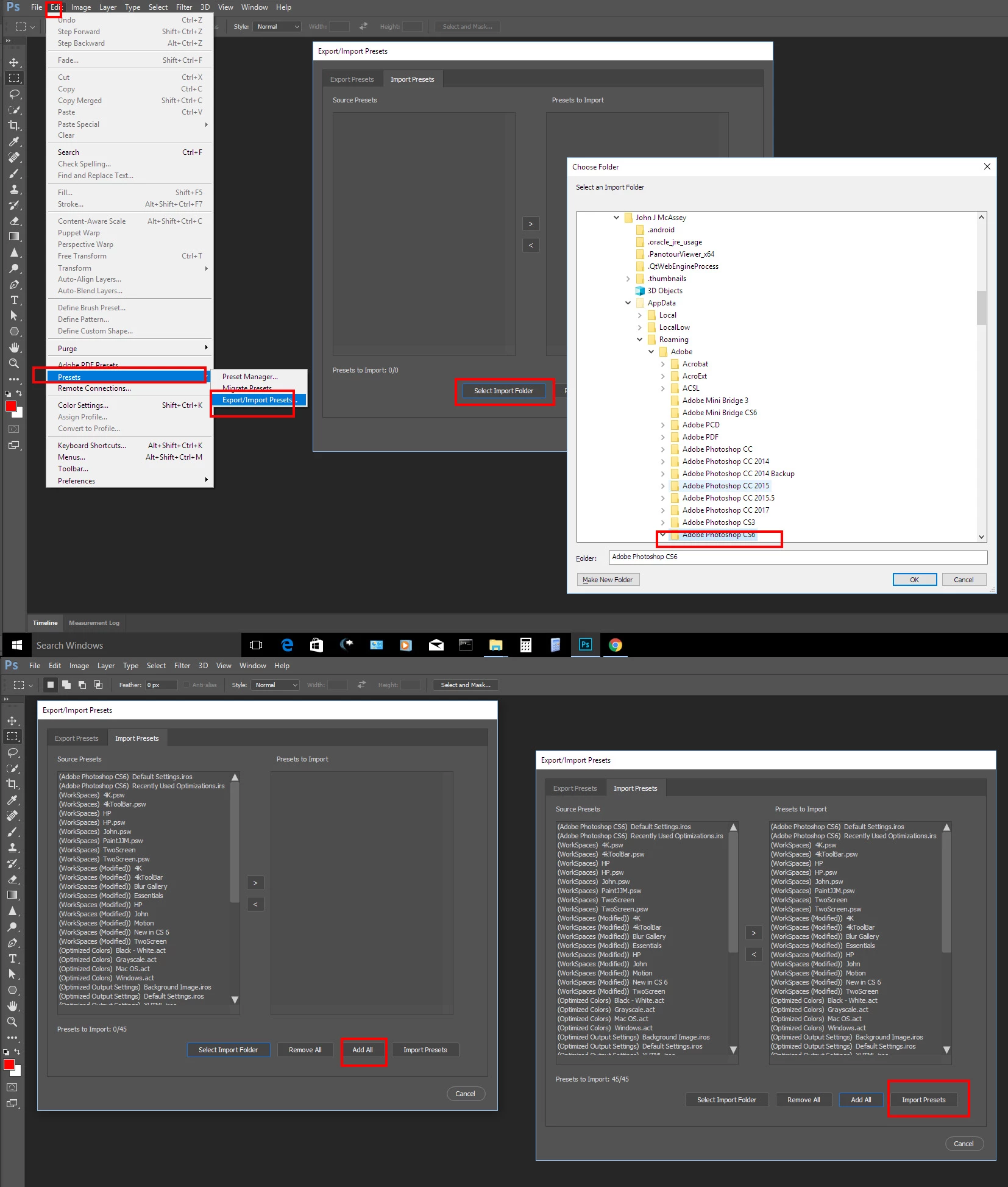Screen dimensions: 1008x1187
Task: Select the Lasso tool in the upper Photoshop toolbar
Action: pyautogui.click(x=13, y=94)
